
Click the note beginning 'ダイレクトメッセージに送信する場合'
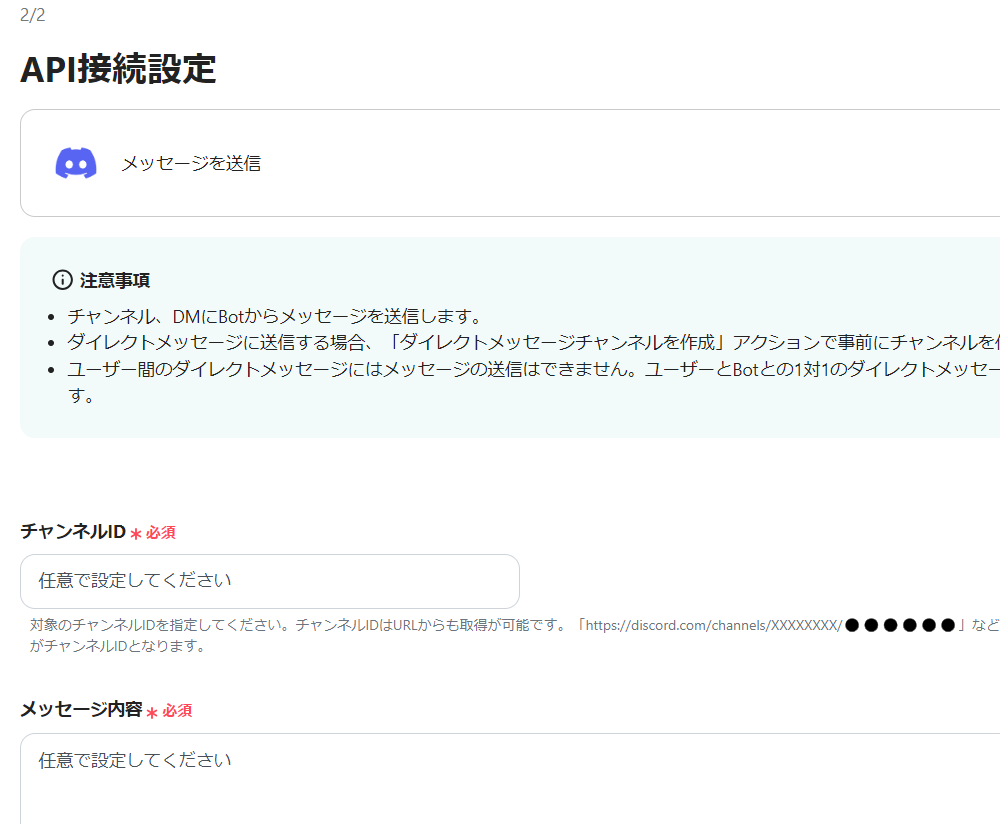tap(534, 342)
